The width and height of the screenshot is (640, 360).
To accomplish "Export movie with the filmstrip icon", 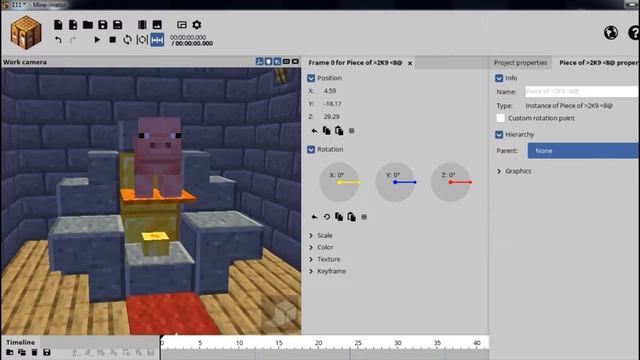I will (142, 24).
